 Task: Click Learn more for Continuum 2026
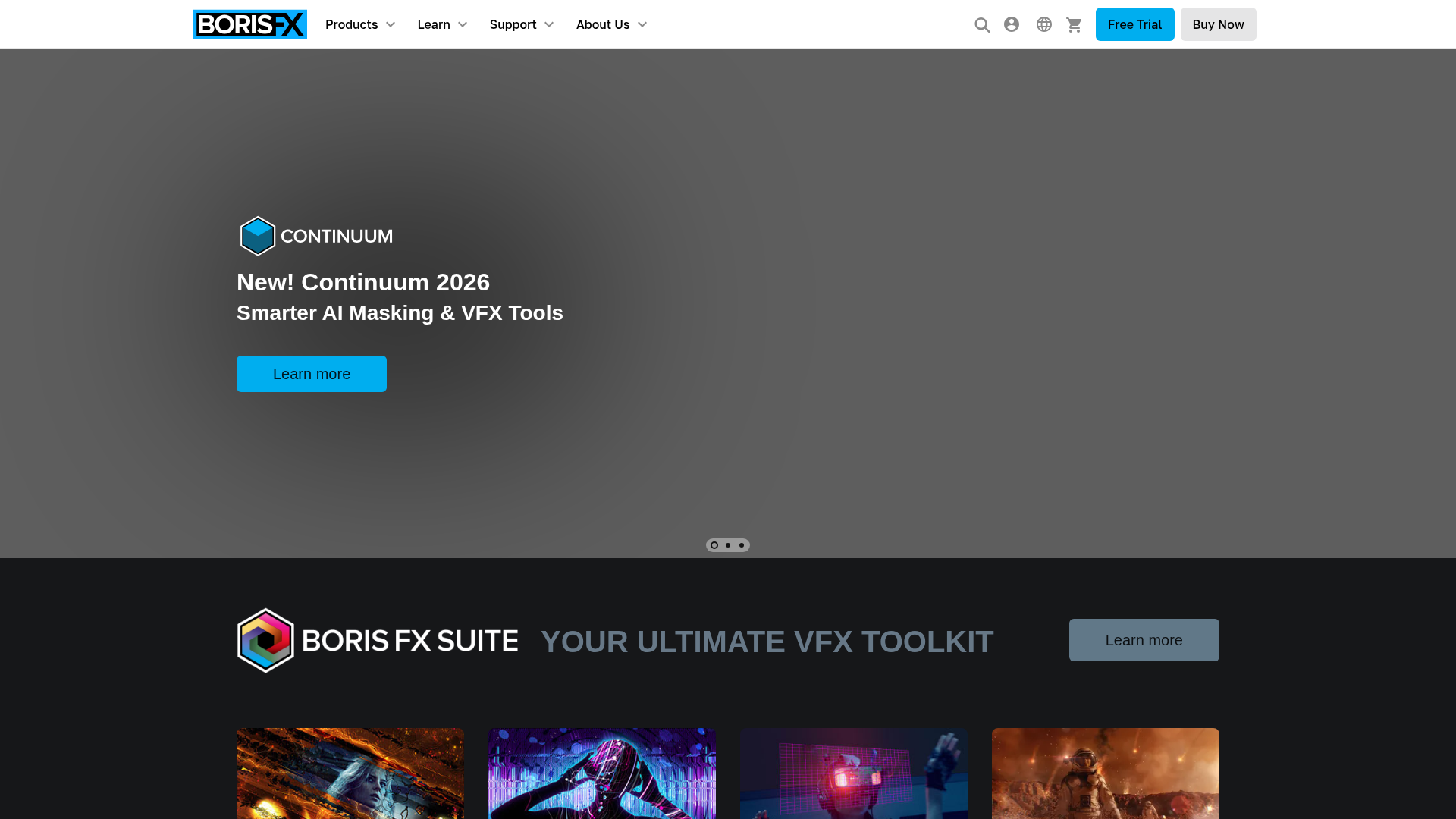pyautogui.click(x=311, y=373)
